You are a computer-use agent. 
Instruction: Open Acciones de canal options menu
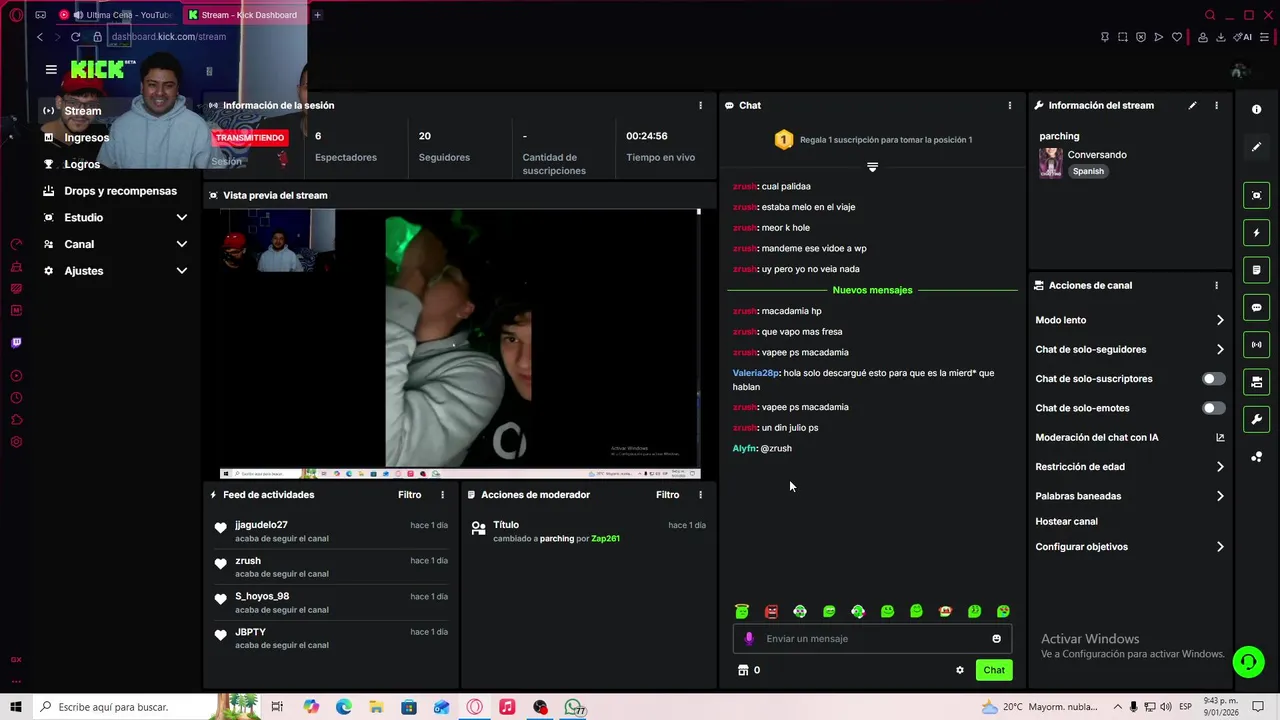[1216, 285]
